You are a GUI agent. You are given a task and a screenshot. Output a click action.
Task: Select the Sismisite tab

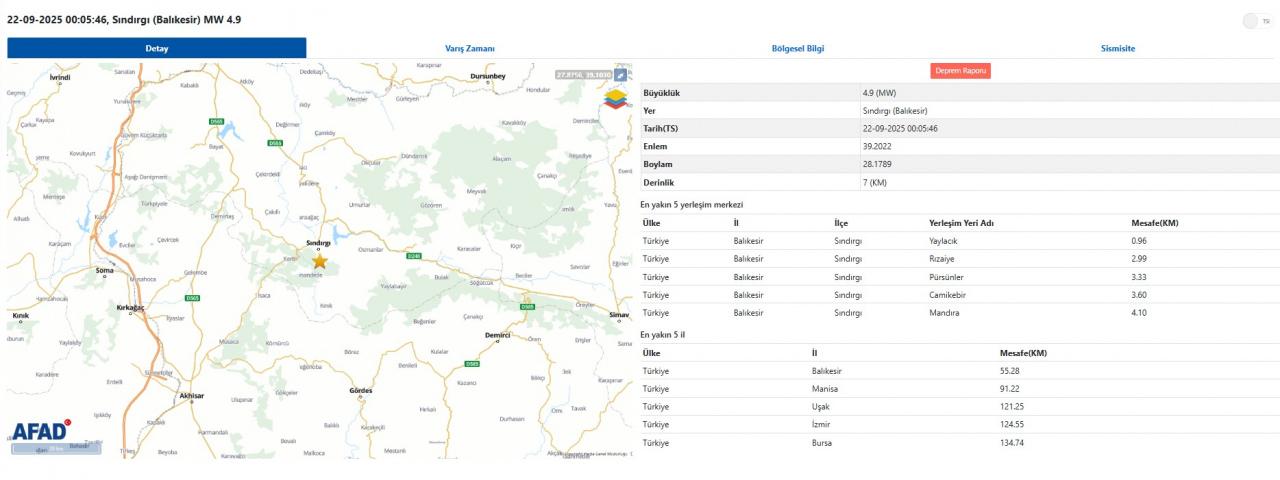pos(1117,48)
